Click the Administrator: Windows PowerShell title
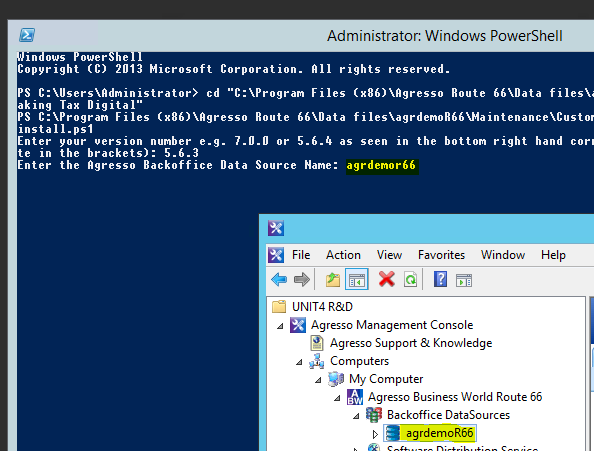The height and width of the screenshot is (451, 594). [445, 36]
